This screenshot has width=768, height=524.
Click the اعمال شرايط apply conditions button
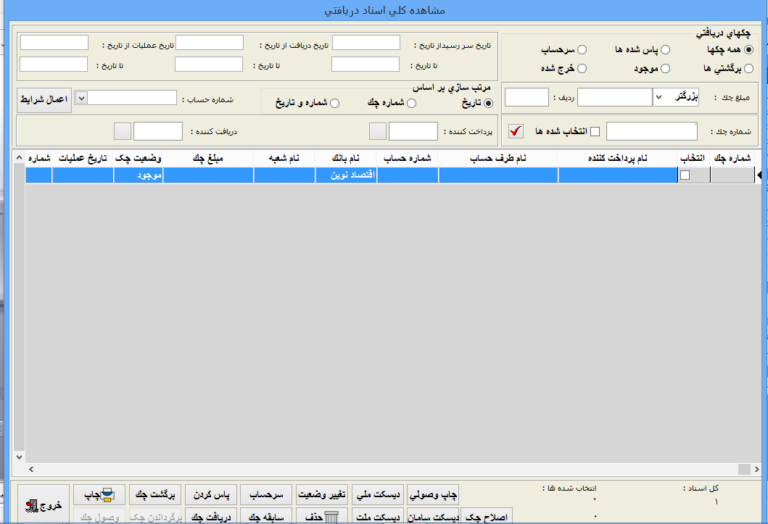[44, 100]
